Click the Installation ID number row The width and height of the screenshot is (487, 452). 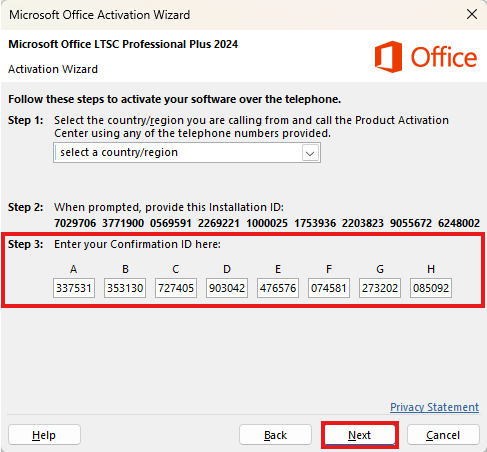tap(267, 223)
